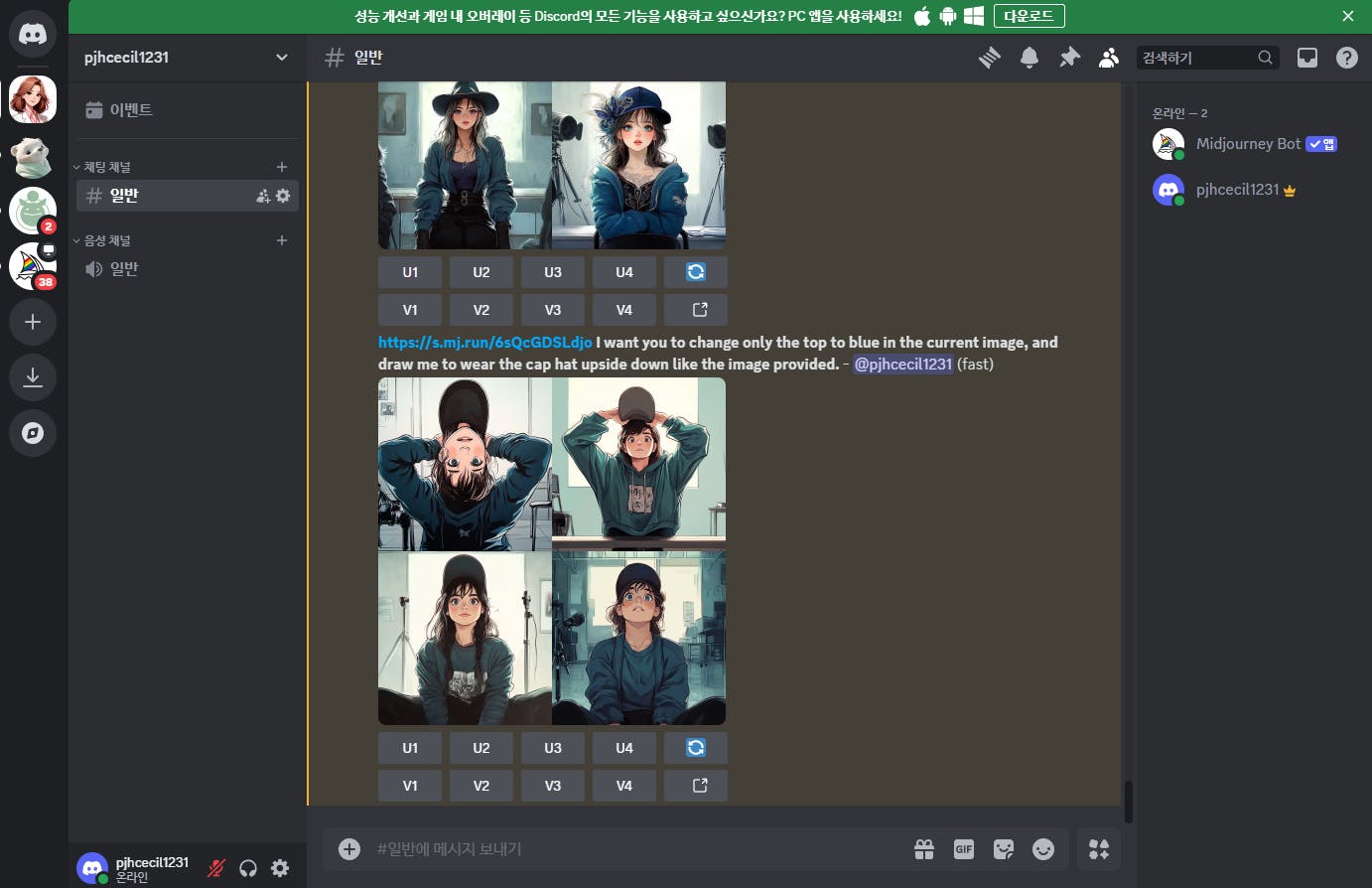
Task: Open Explore discoverable servers compass
Action: 33,433
